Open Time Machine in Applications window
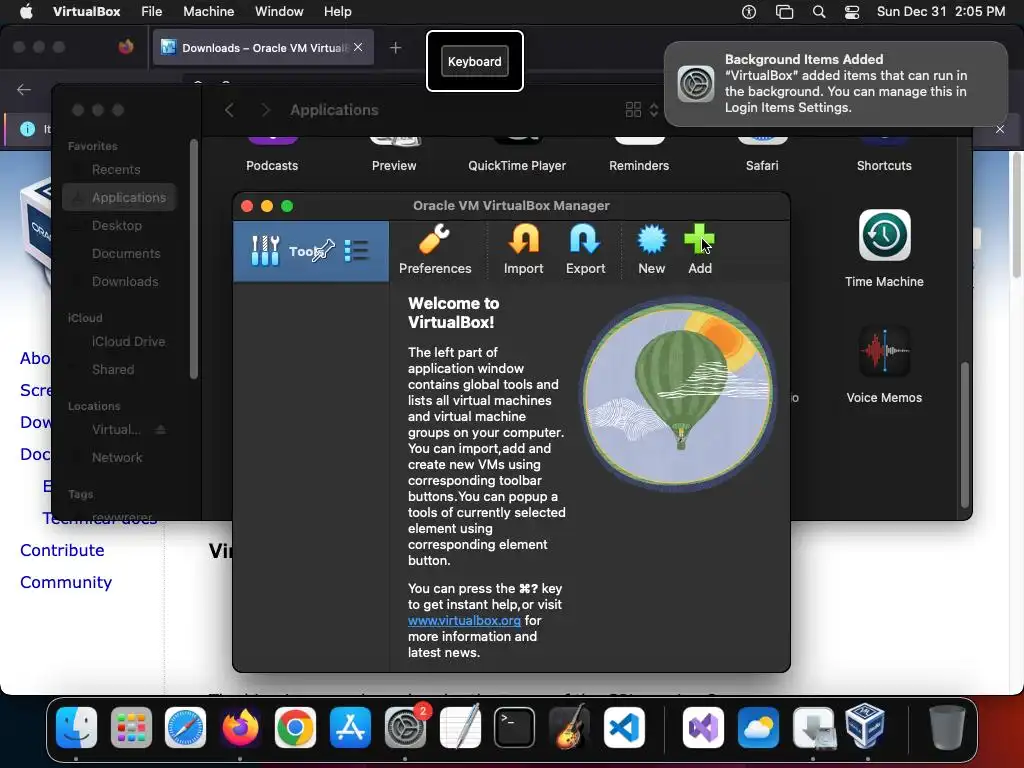This screenshot has height=768, width=1024. (884, 249)
